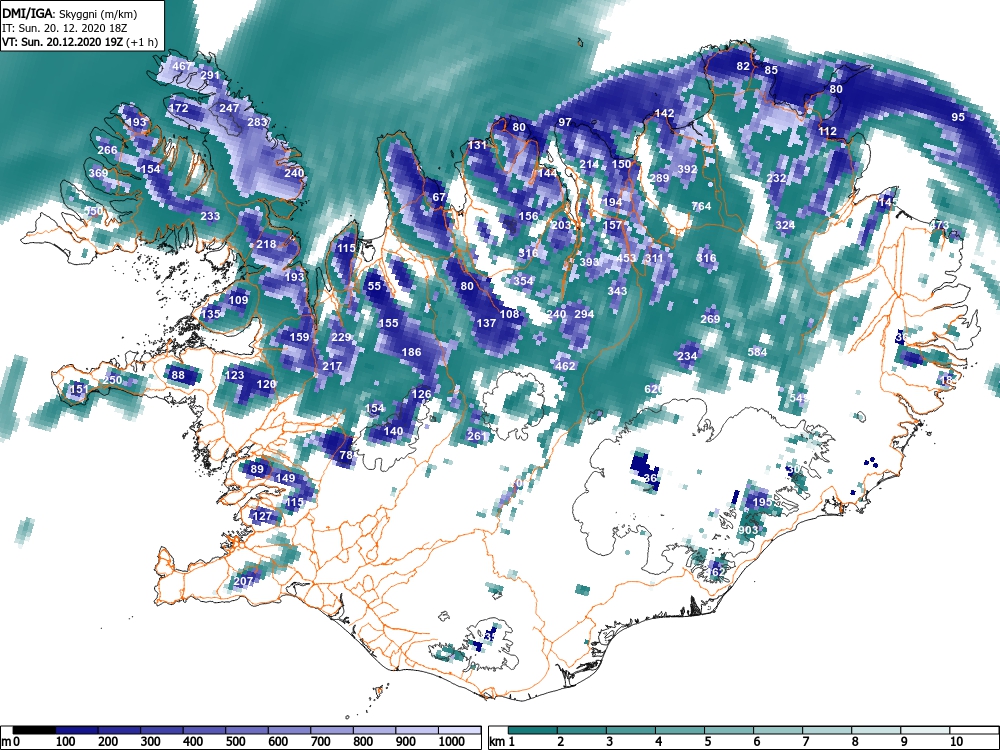This screenshot has height=750, width=1000.
Task: Click the visibility value 207
Action: coord(244,582)
